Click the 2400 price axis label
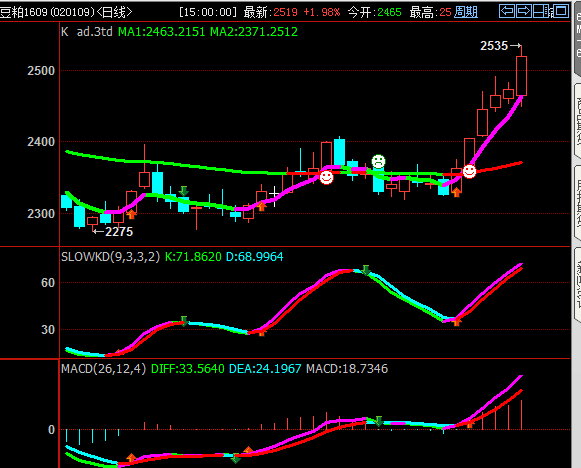This screenshot has height=468, width=581. pos(41,142)
